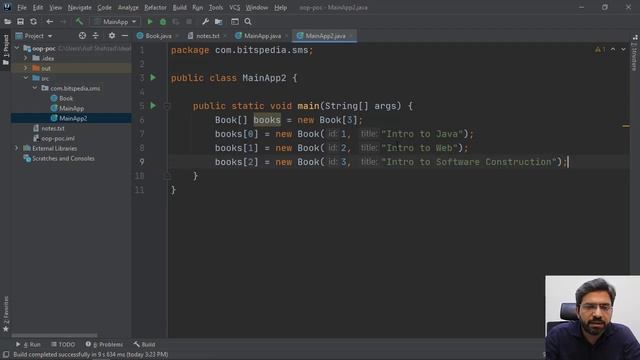Click the Synchronize refresh toolbar icon
This screenshot has width=640, height=360.
click(x=33, y=22)
